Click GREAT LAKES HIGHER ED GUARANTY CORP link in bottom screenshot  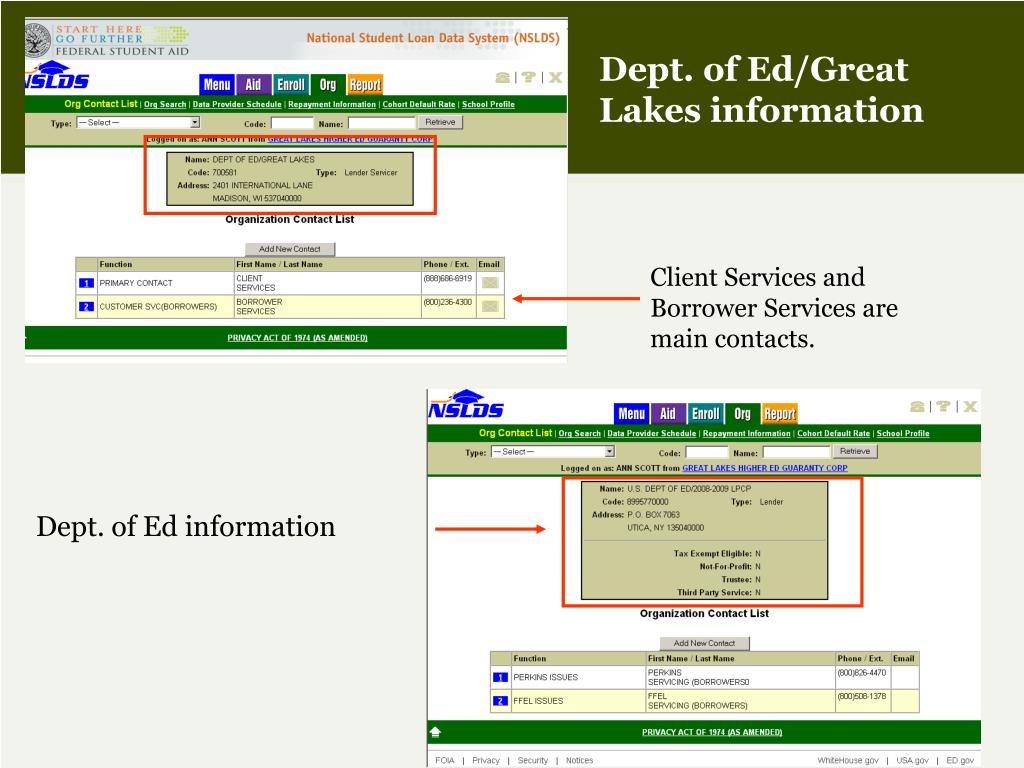[765, 468]
